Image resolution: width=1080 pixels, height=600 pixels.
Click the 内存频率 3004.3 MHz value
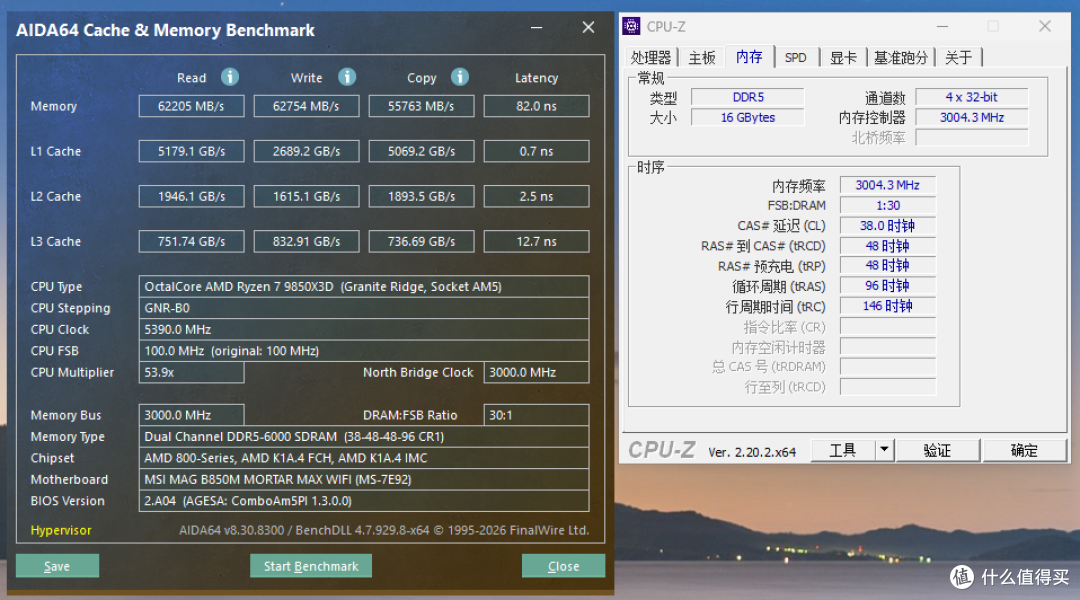(888, 185)
